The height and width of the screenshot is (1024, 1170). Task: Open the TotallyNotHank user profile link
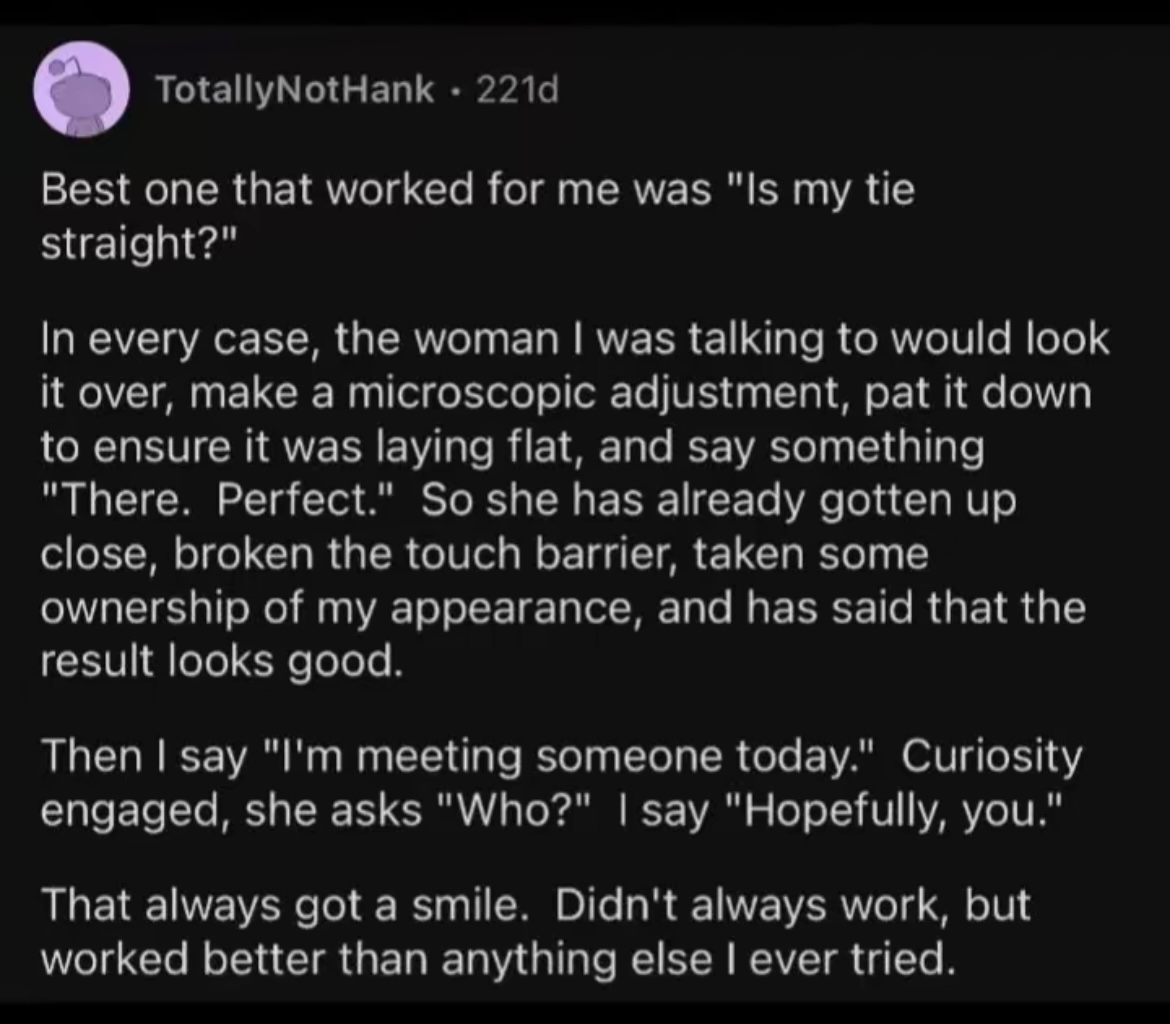coord(294,90)
